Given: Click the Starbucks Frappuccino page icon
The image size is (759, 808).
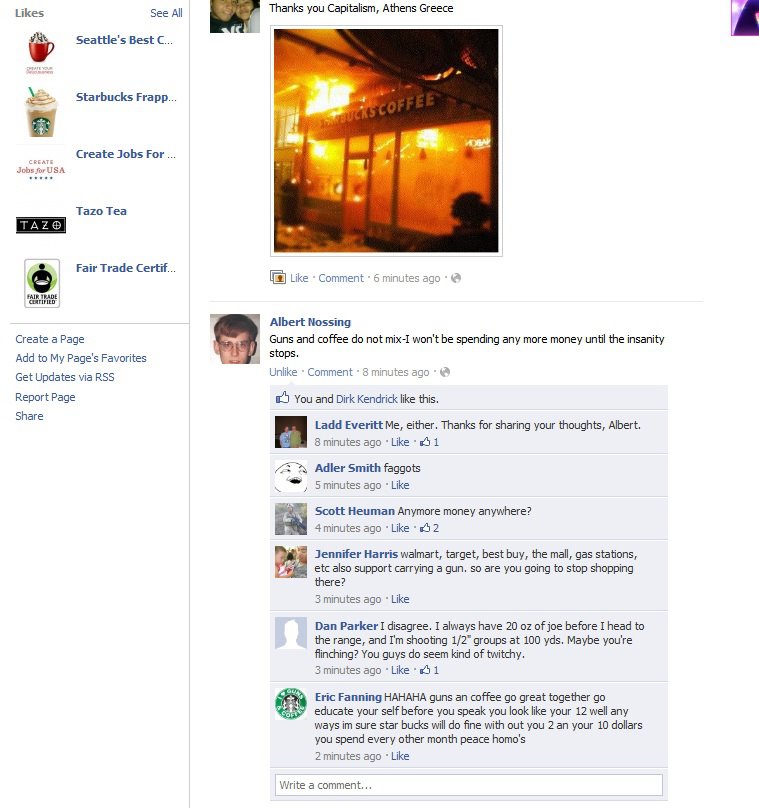Looking at the screenshot, I should [41, 111].
